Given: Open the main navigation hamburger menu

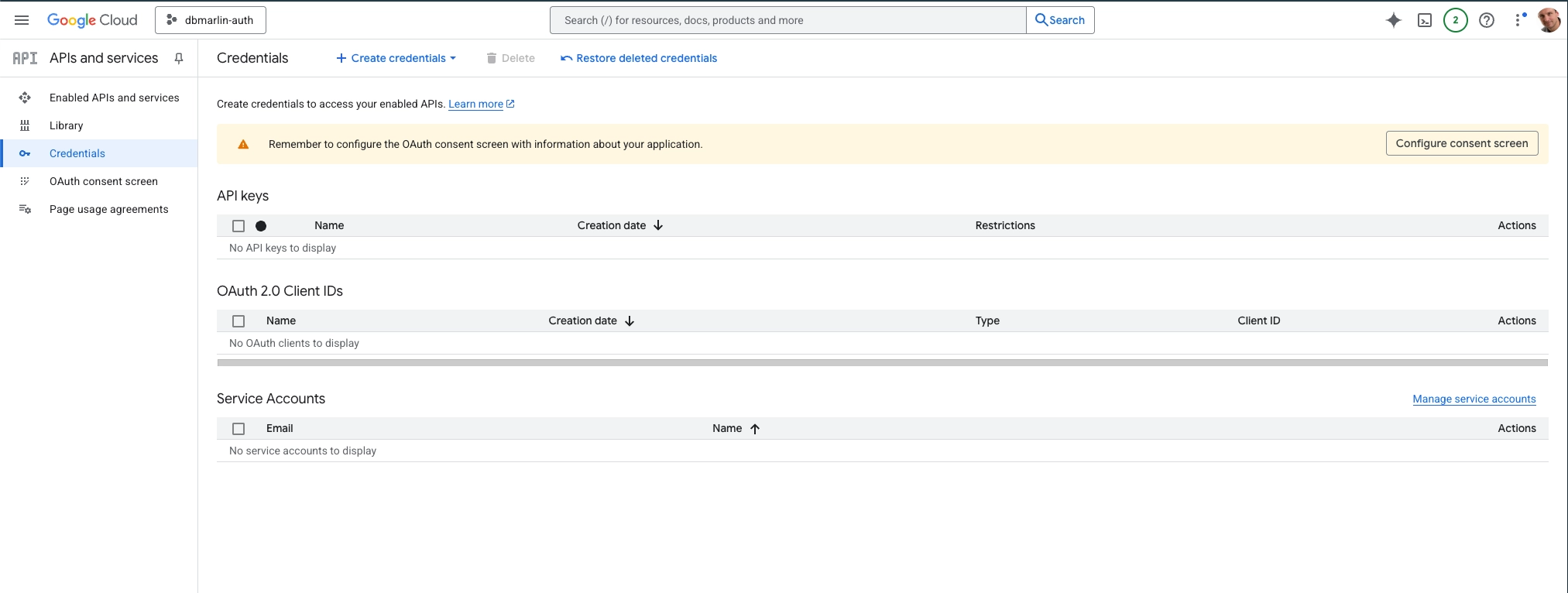Looking at the screenshot, I should [22, 20].
